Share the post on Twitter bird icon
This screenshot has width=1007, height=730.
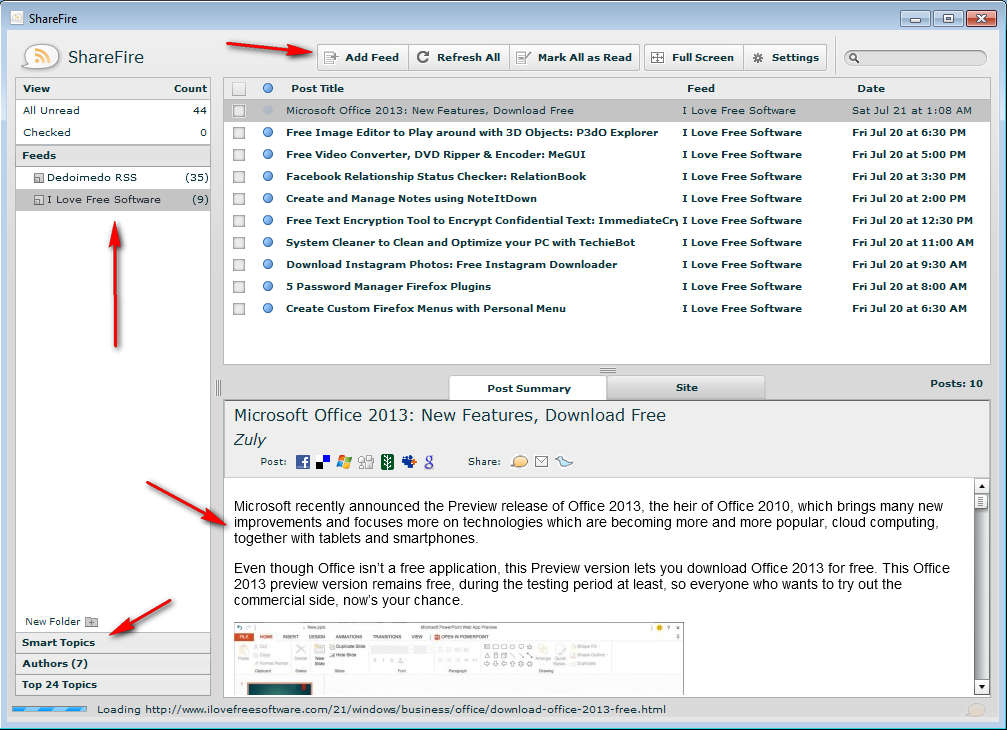564,462
